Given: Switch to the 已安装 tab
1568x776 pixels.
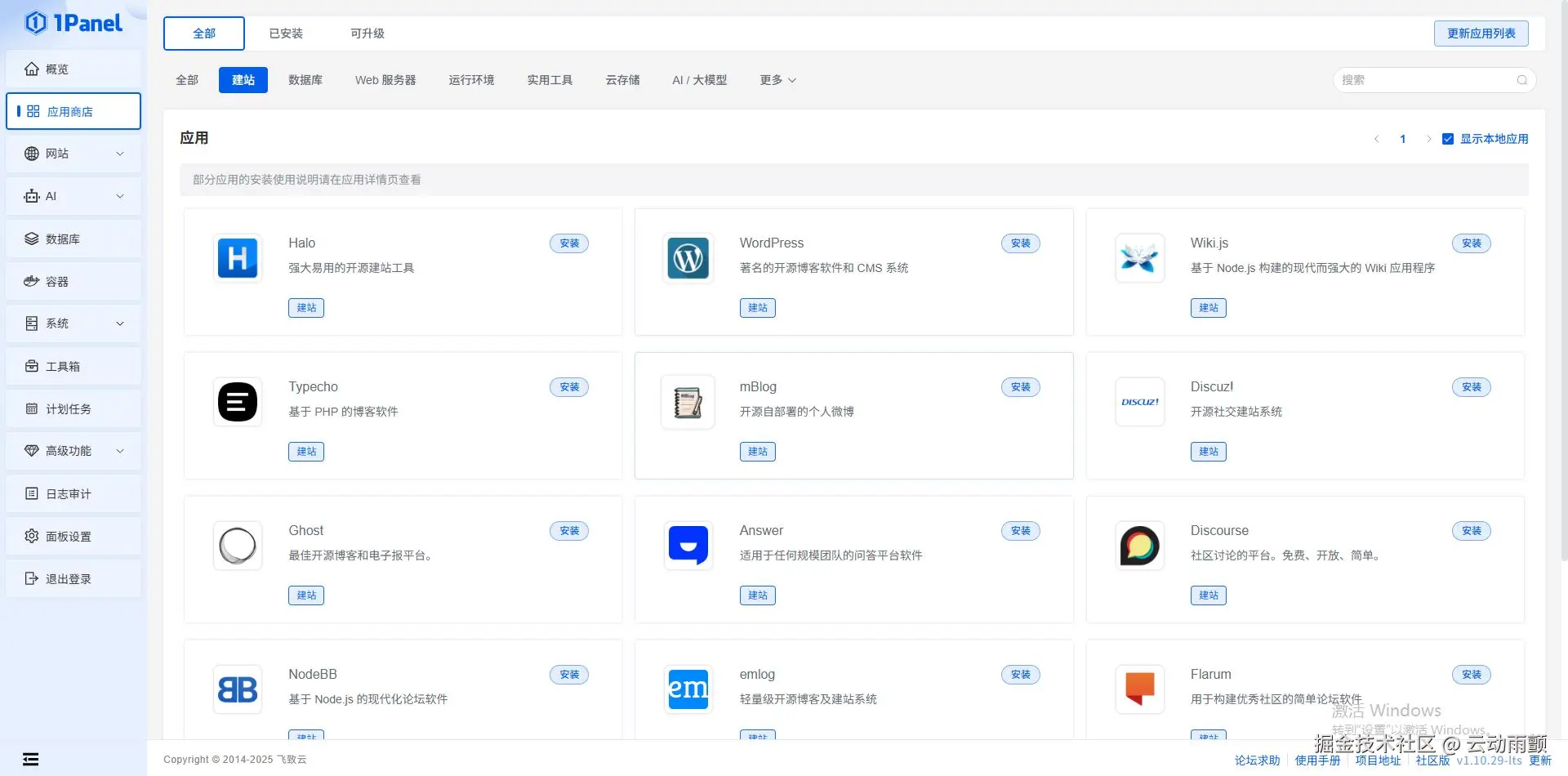Looking at the screenshot, I should pos(286,33).
